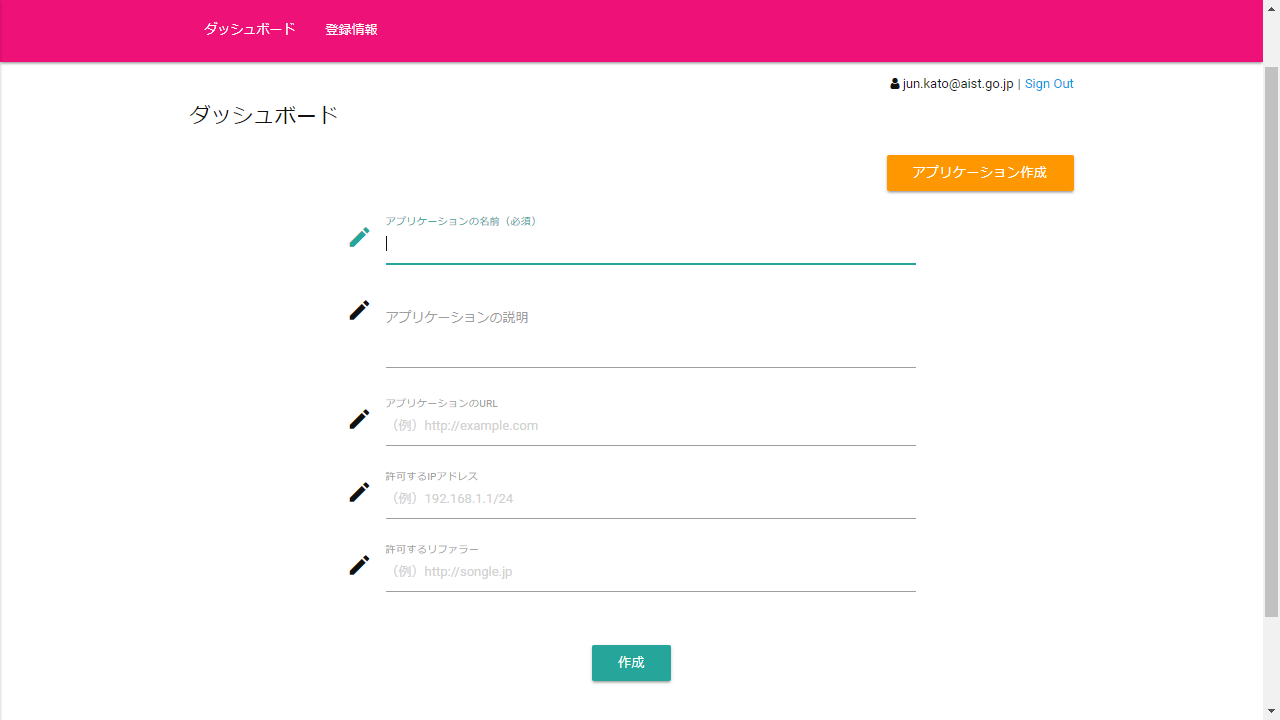Click into the アプリケーションのURL input field
Image resolution: width=1280 pixels, height=720 pixels.
650,426
